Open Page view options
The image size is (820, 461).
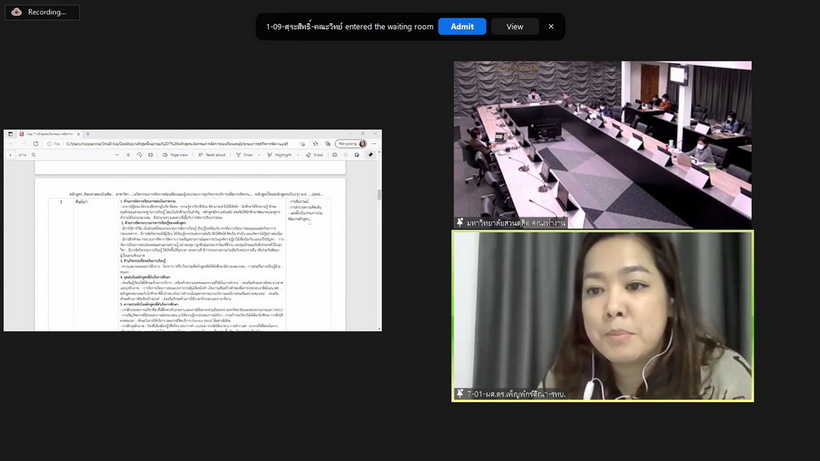[175, 155]
